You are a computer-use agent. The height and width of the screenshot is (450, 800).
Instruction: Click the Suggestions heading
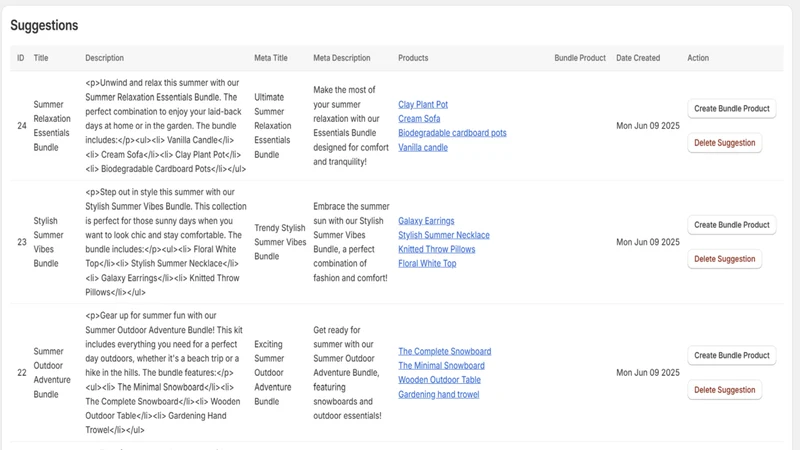(44, 26)
